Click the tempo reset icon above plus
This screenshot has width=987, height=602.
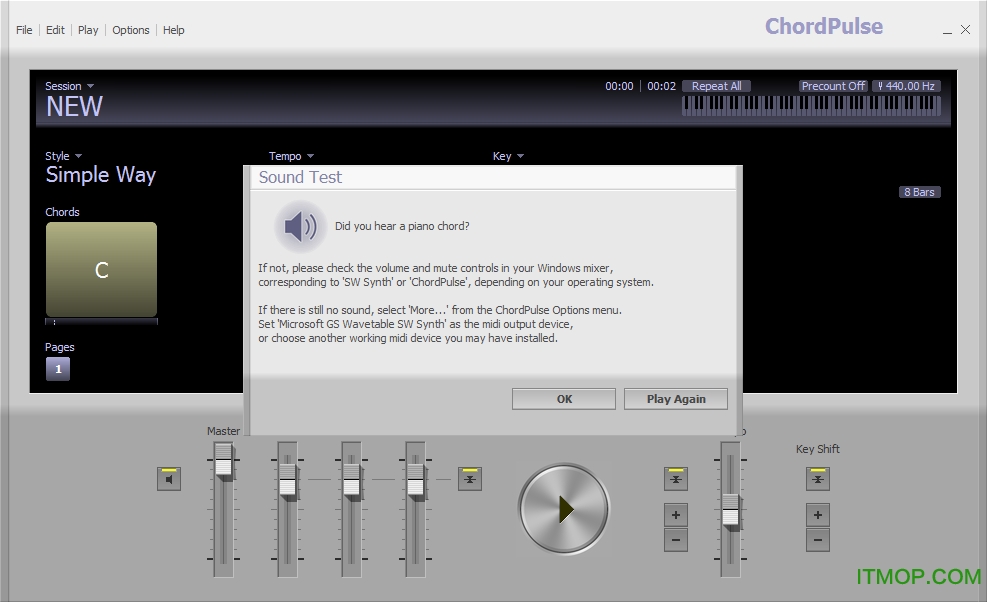[676, 479]
